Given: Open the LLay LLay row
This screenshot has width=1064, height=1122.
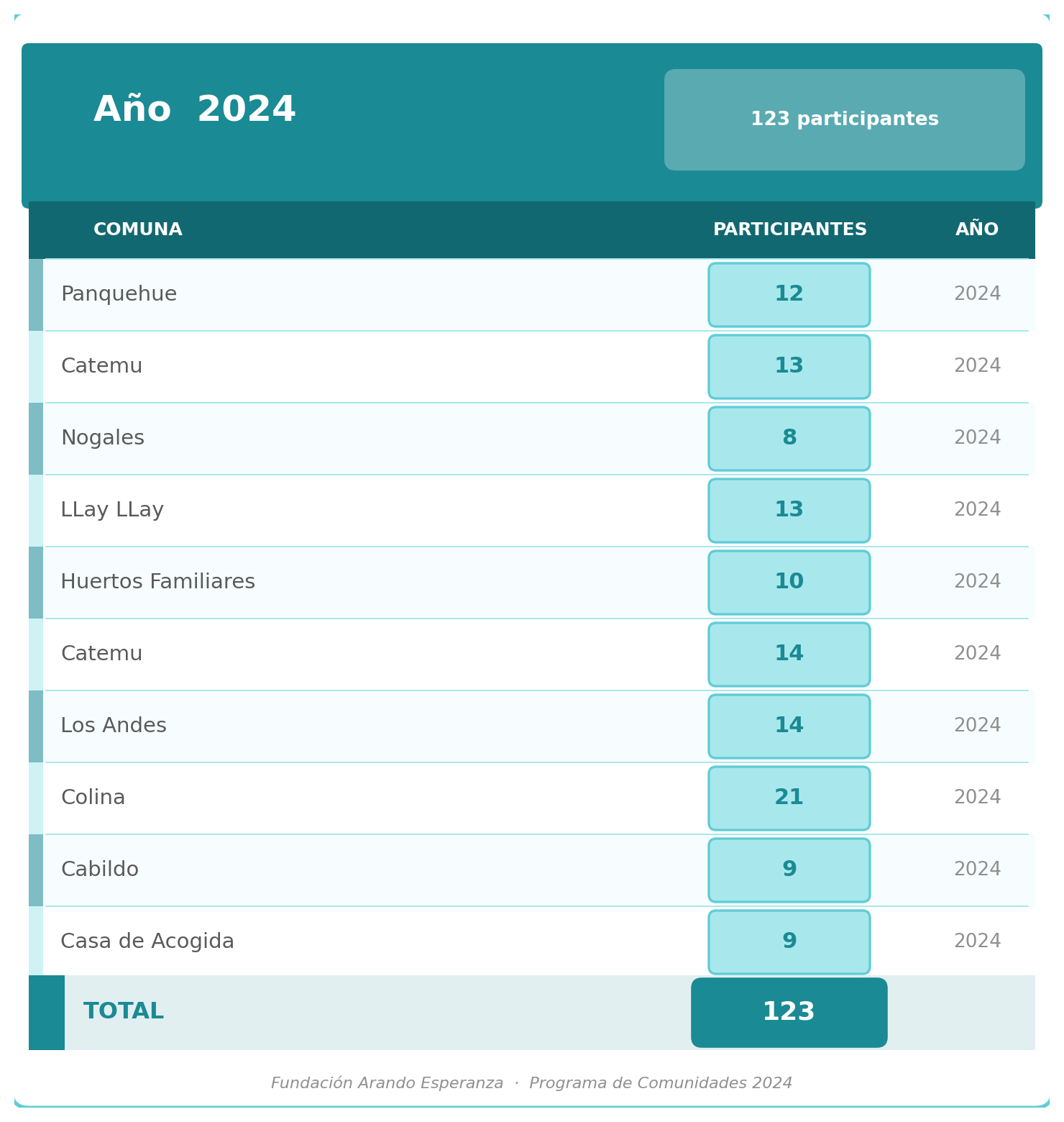Looking at the screenshot, I should pyautogui.click(x=532, y=511).
